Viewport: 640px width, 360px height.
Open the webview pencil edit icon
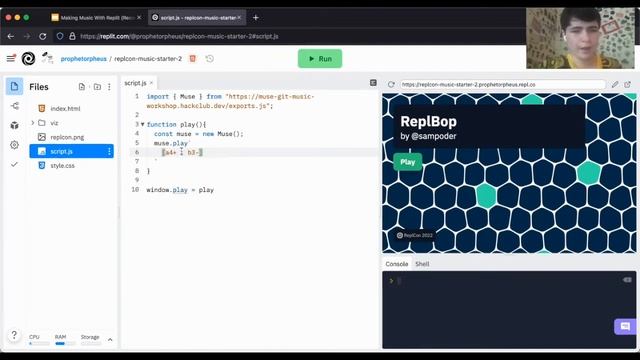pyautogui.click(x=615, y=84)
